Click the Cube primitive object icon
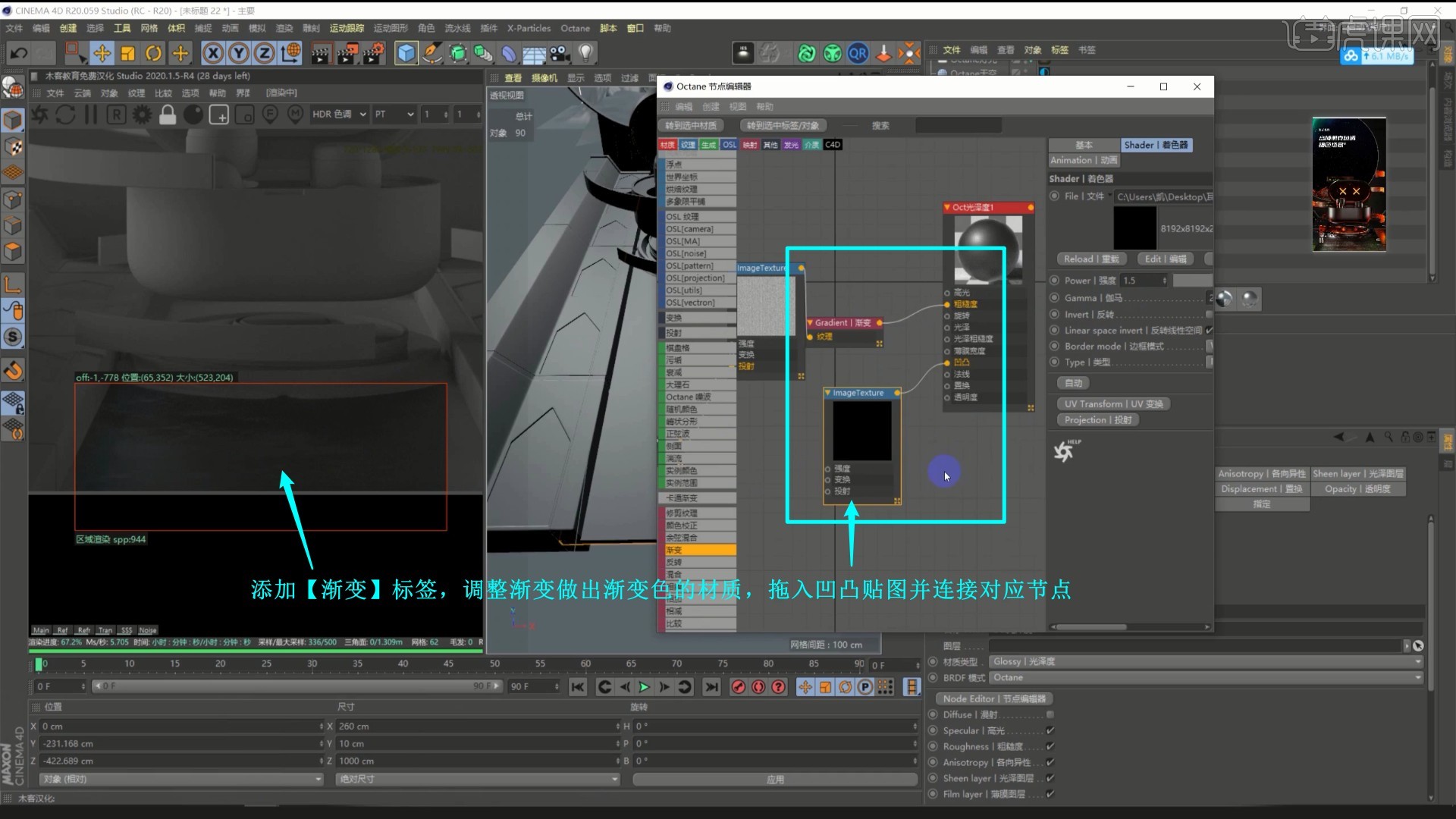 (x=406, y=53)
